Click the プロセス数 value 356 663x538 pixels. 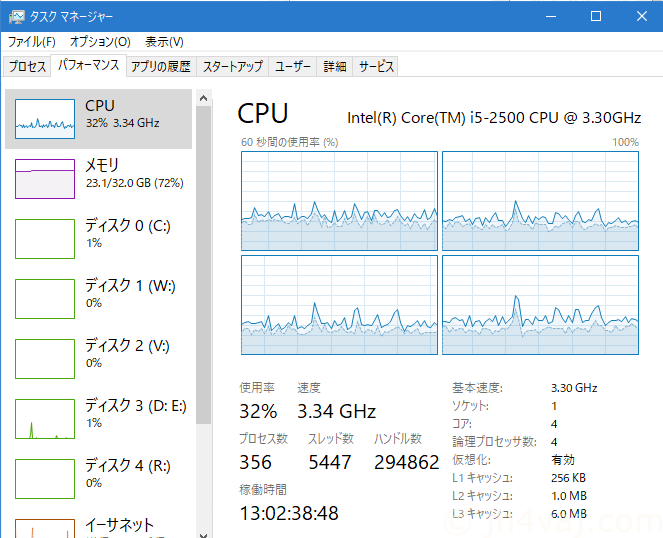[255, 462]
